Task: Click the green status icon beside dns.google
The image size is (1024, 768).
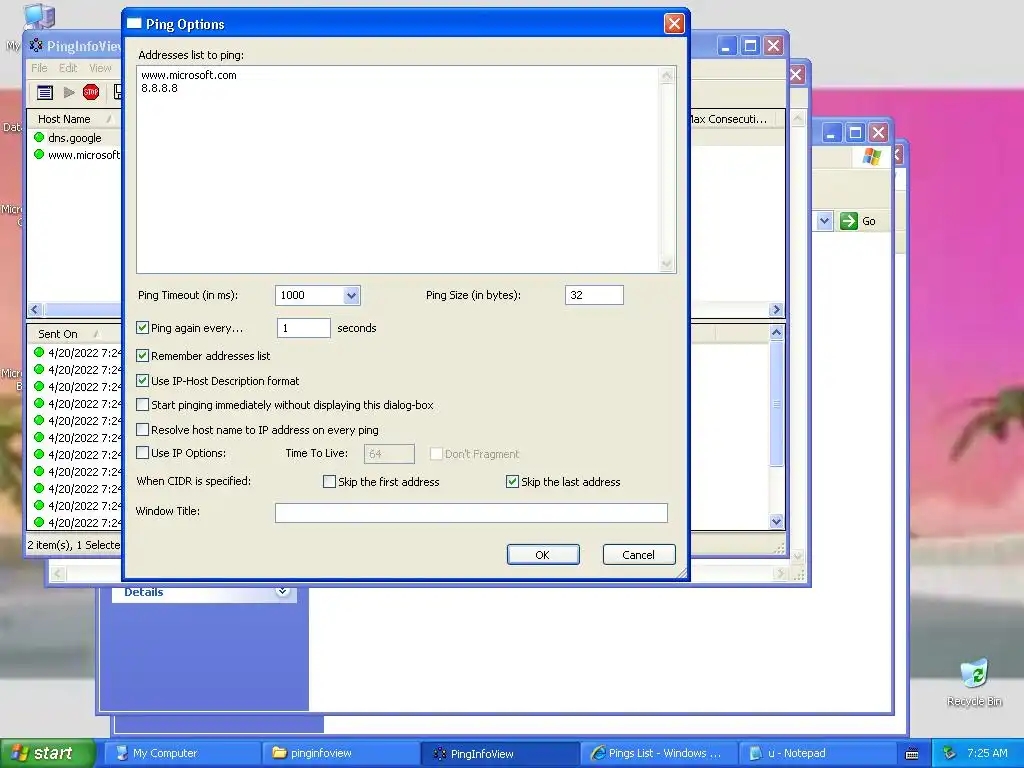Action: point(39,137)
